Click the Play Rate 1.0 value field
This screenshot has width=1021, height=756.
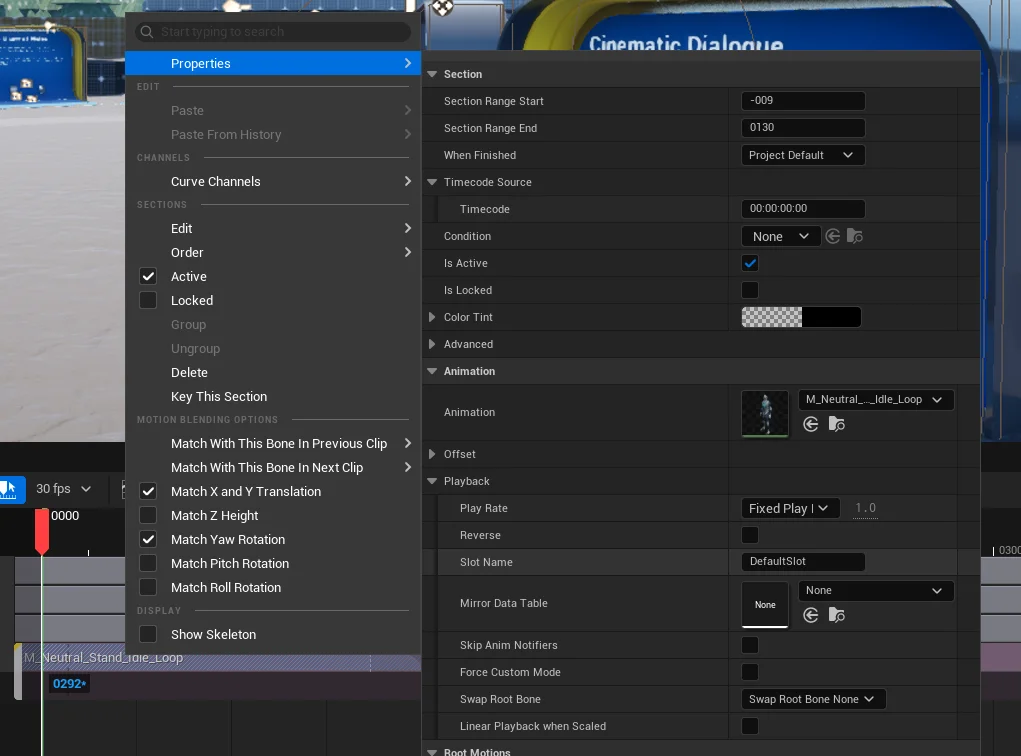tap(865, 508)
